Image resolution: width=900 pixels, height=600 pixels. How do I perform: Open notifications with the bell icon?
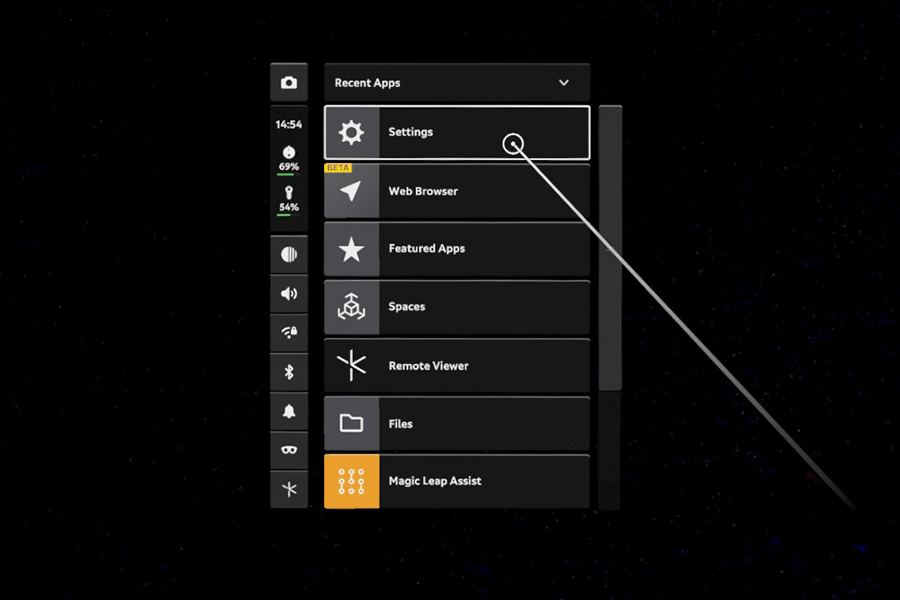click(x=289, y=411)
